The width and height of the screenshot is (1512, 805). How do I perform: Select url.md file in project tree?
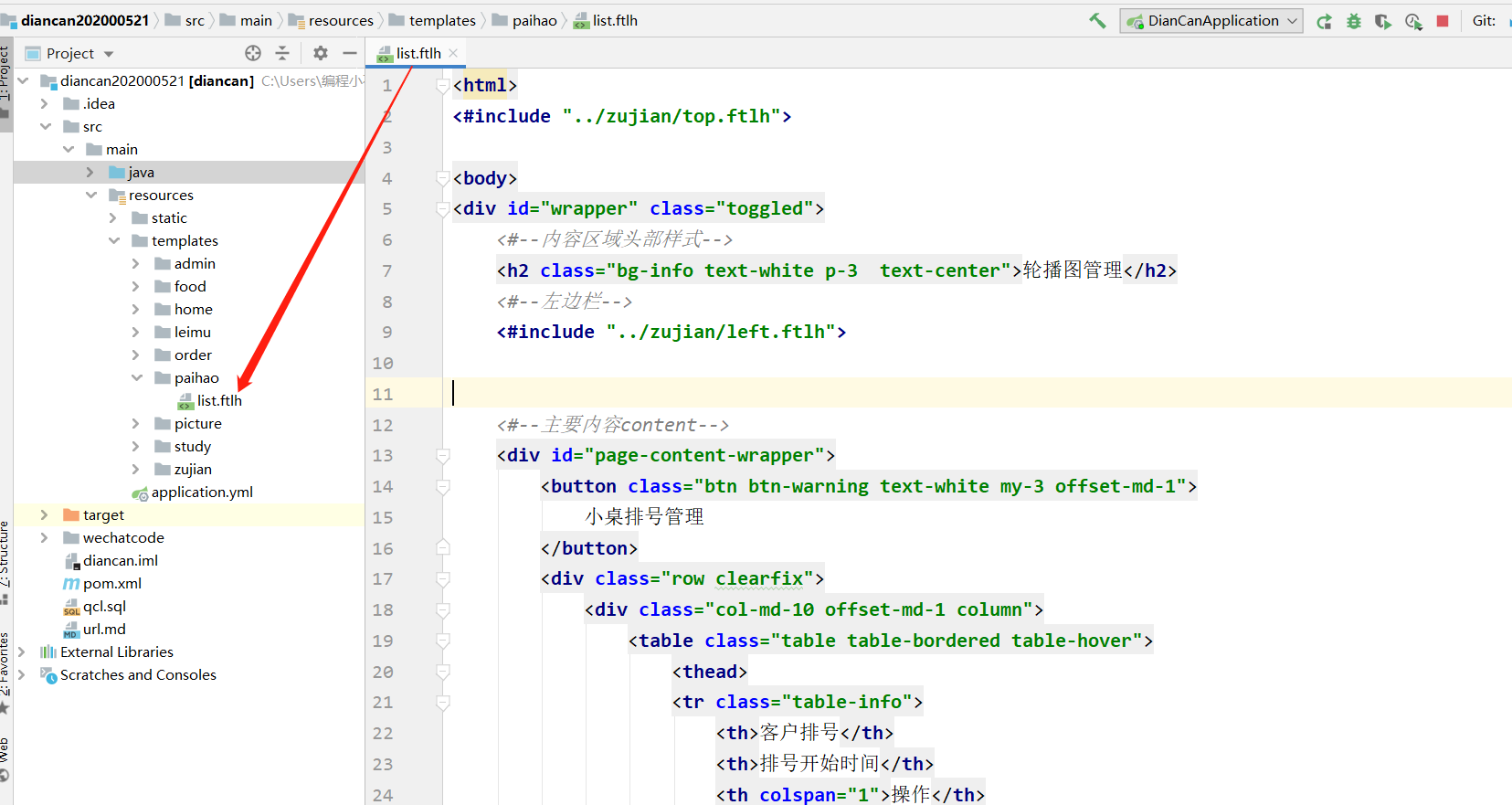tap(104, 629)
